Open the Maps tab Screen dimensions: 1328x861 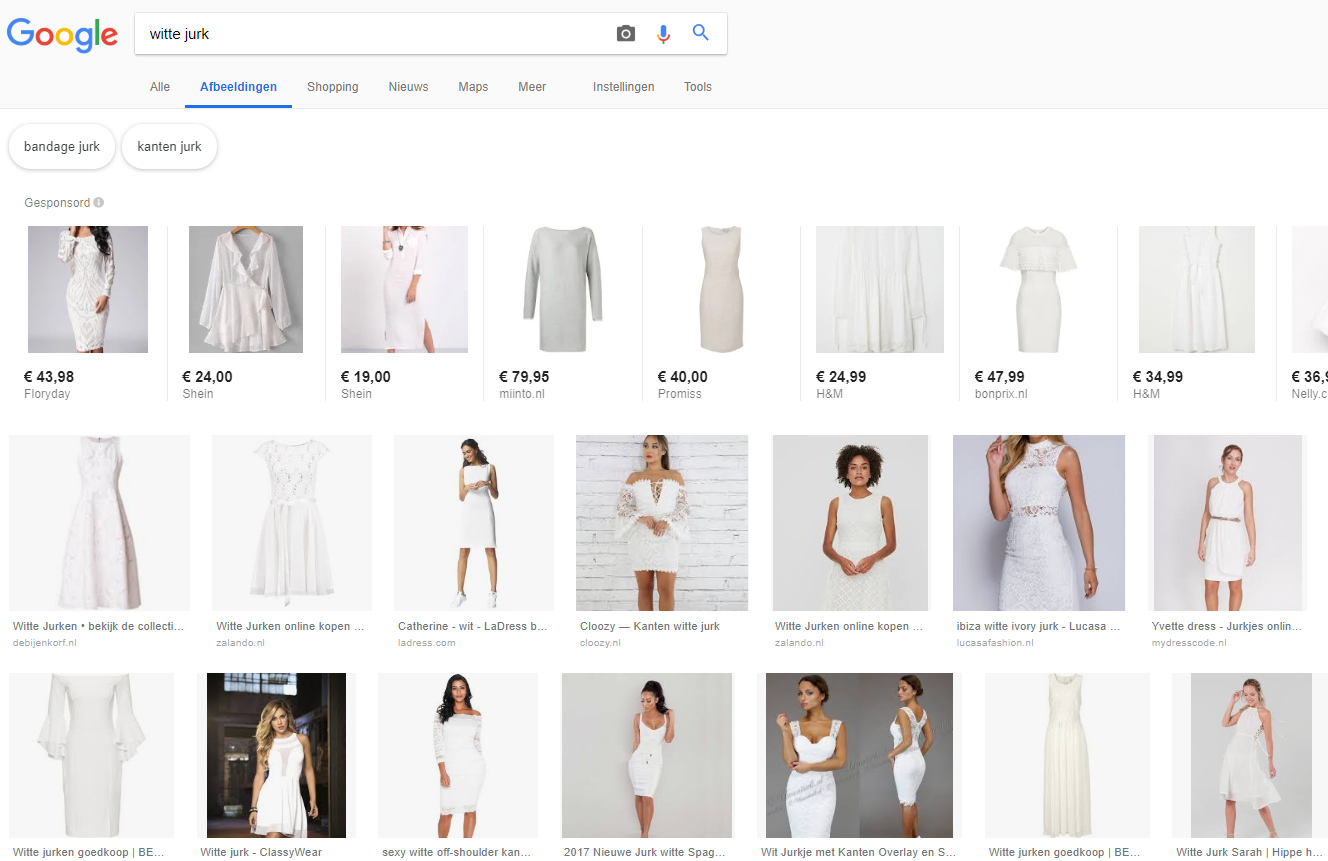coord(473,87)
